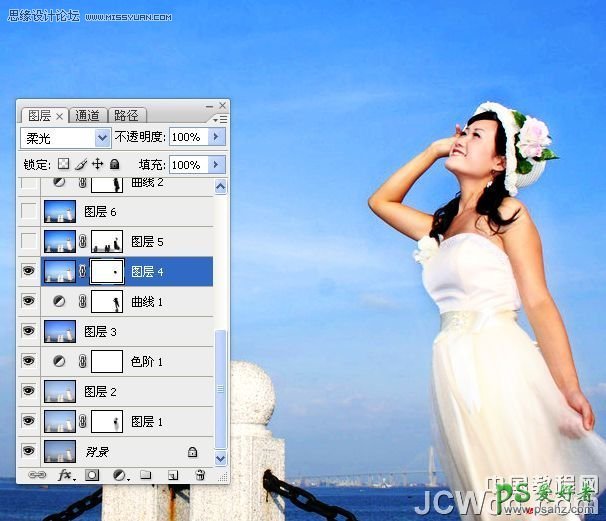Viewport: 606px width, 521px height.
Task: Click the layer mask thumbnail of 图层 5
Action: click(107, 241)
